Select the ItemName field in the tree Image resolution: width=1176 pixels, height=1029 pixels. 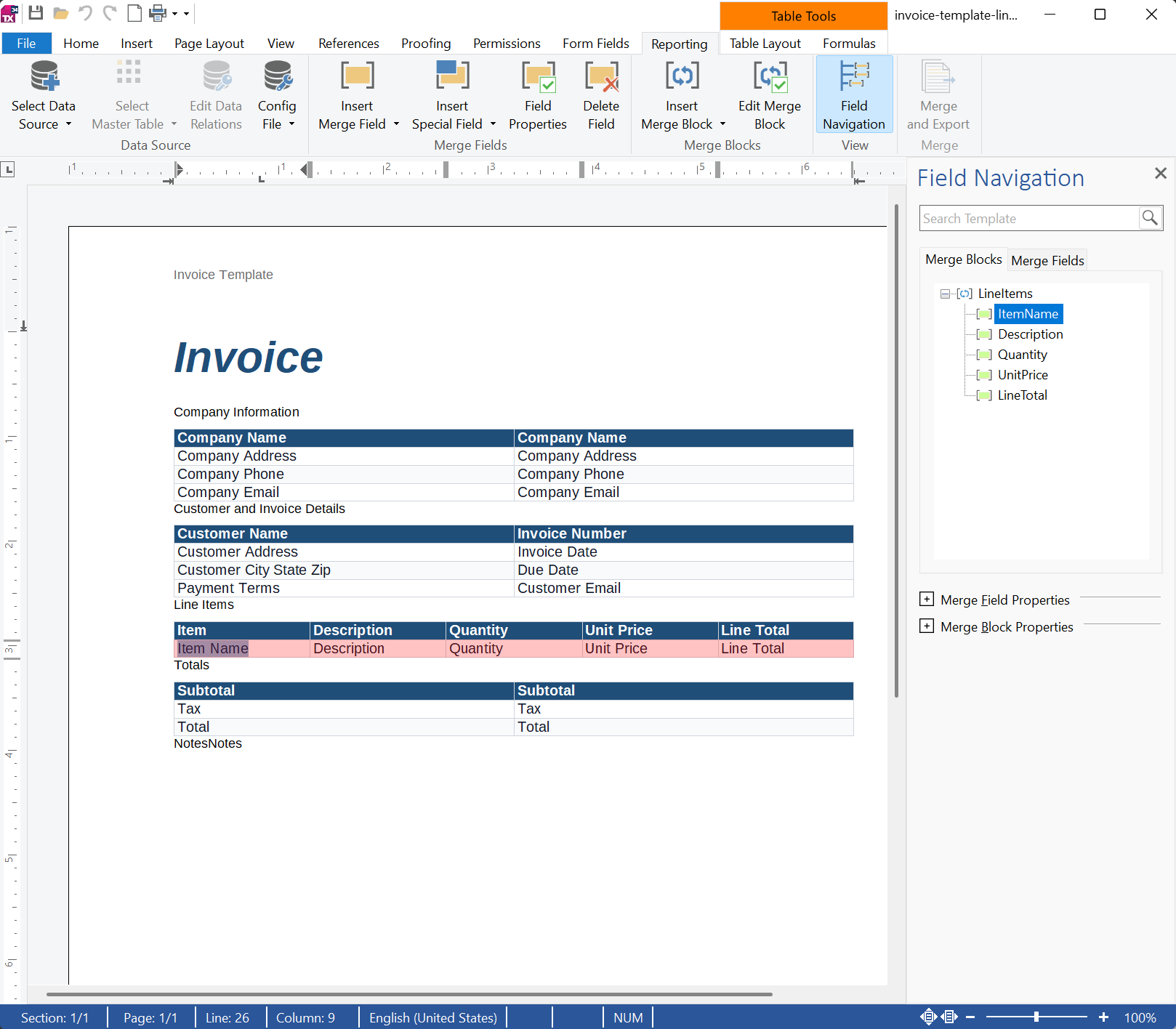pyautogui.click(x=1028, y=314)
